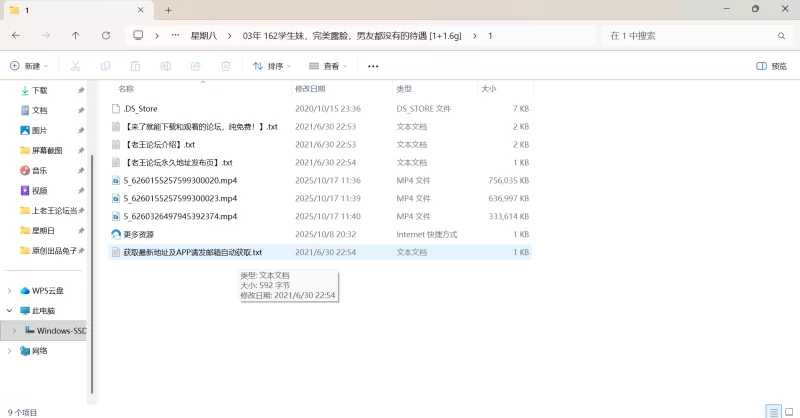
Task: Expand the 此电脑 tree node
Action: point(10,310)
